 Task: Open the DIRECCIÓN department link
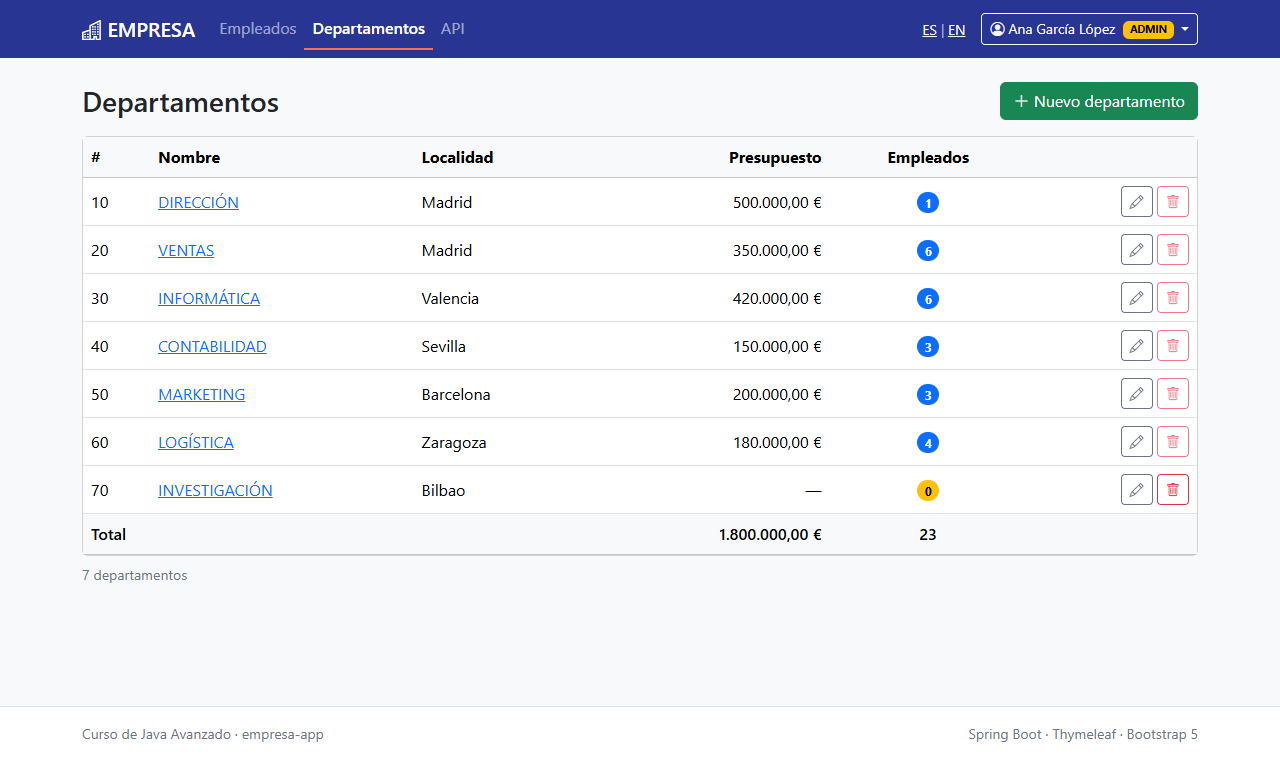(x=198, y=202)
